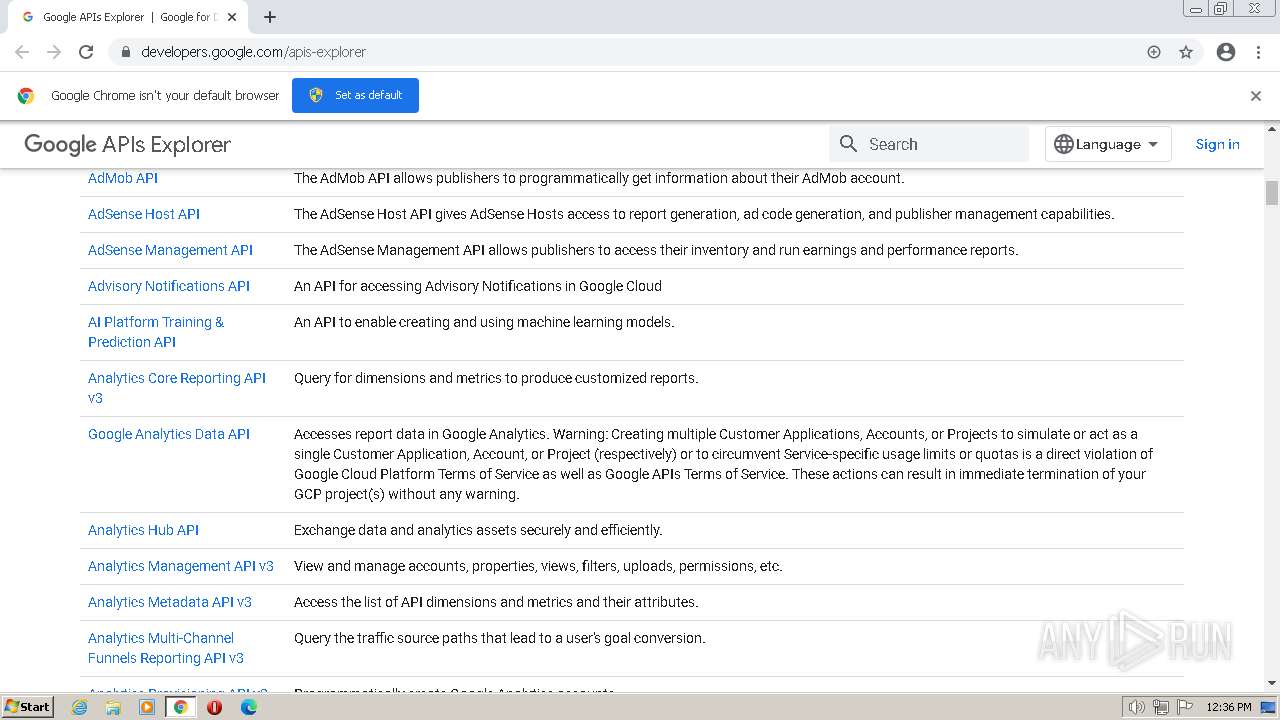Click 'View and manage accounts, properties' description
This screenshot has height=720, width=1280.
click(538, 566)
